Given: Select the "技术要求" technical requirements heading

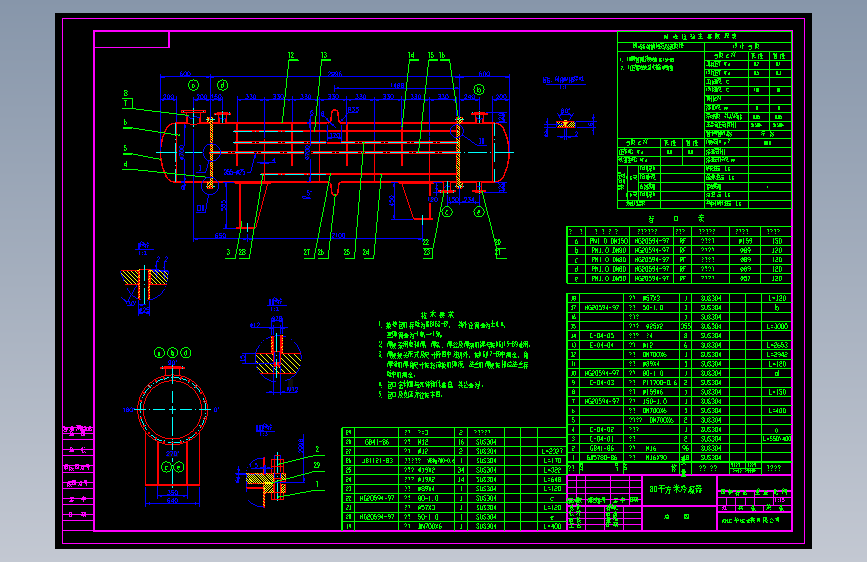Looking at the screenshot, I should [x=437, y=314].
